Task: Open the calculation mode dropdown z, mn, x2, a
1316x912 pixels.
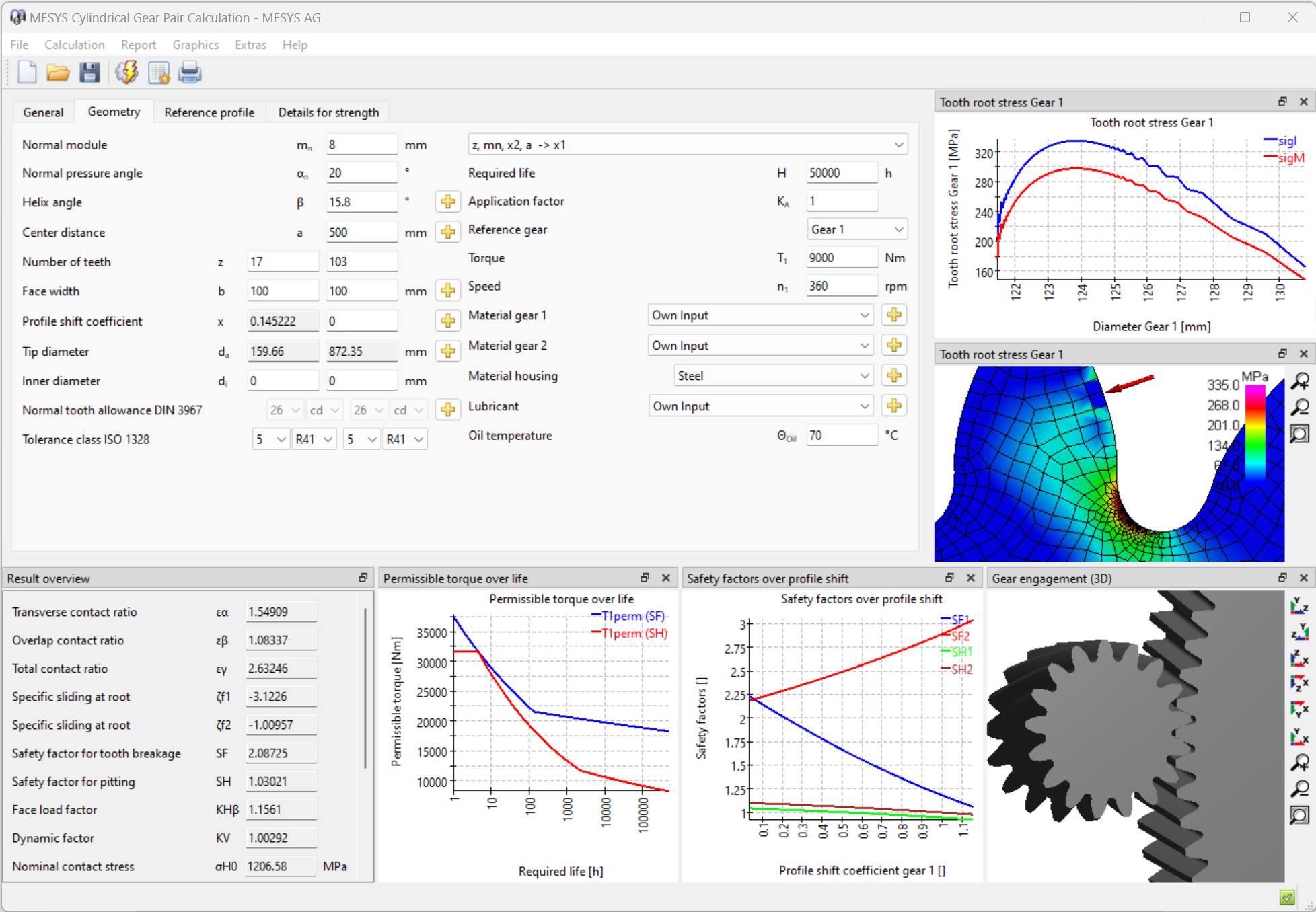Action: coord(687,145)
